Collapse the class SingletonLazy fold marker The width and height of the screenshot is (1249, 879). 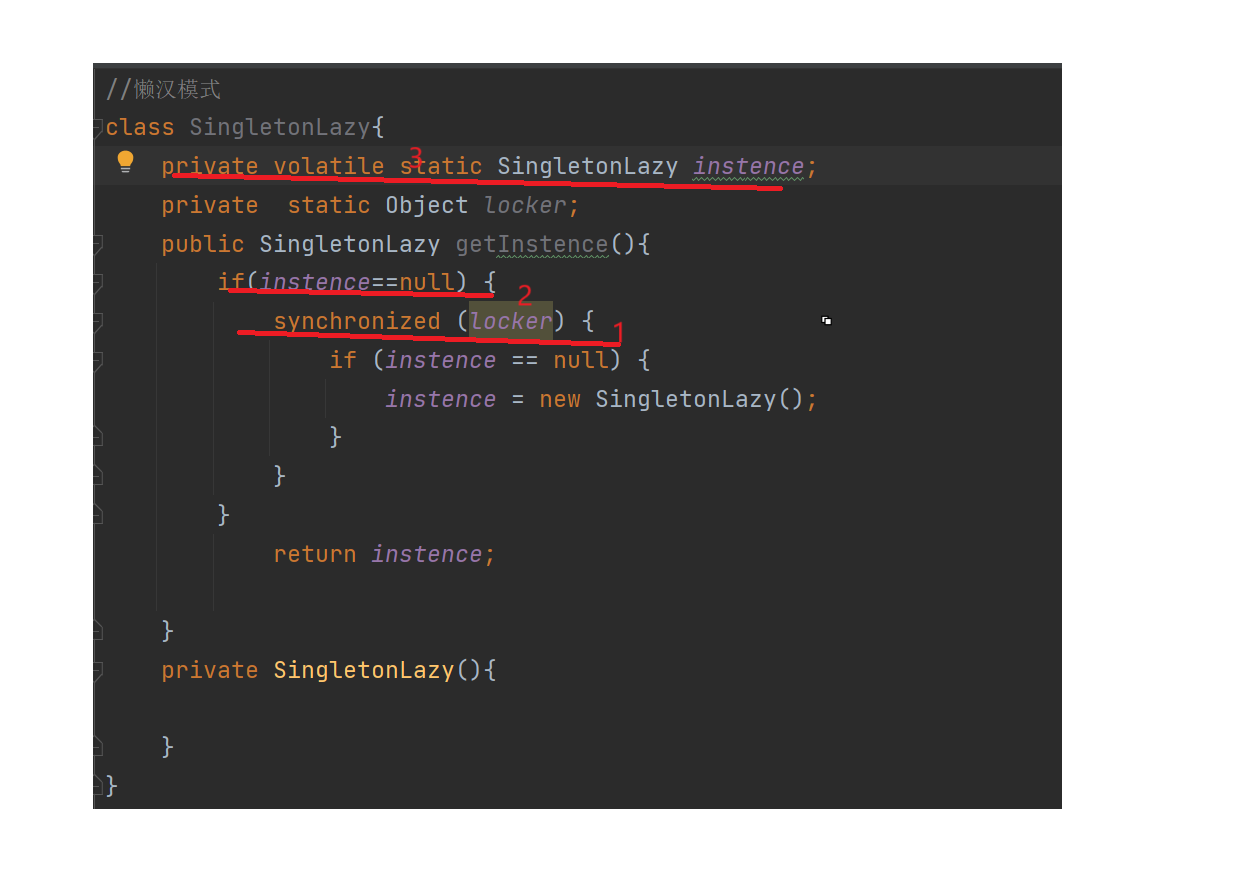[97, 127]
